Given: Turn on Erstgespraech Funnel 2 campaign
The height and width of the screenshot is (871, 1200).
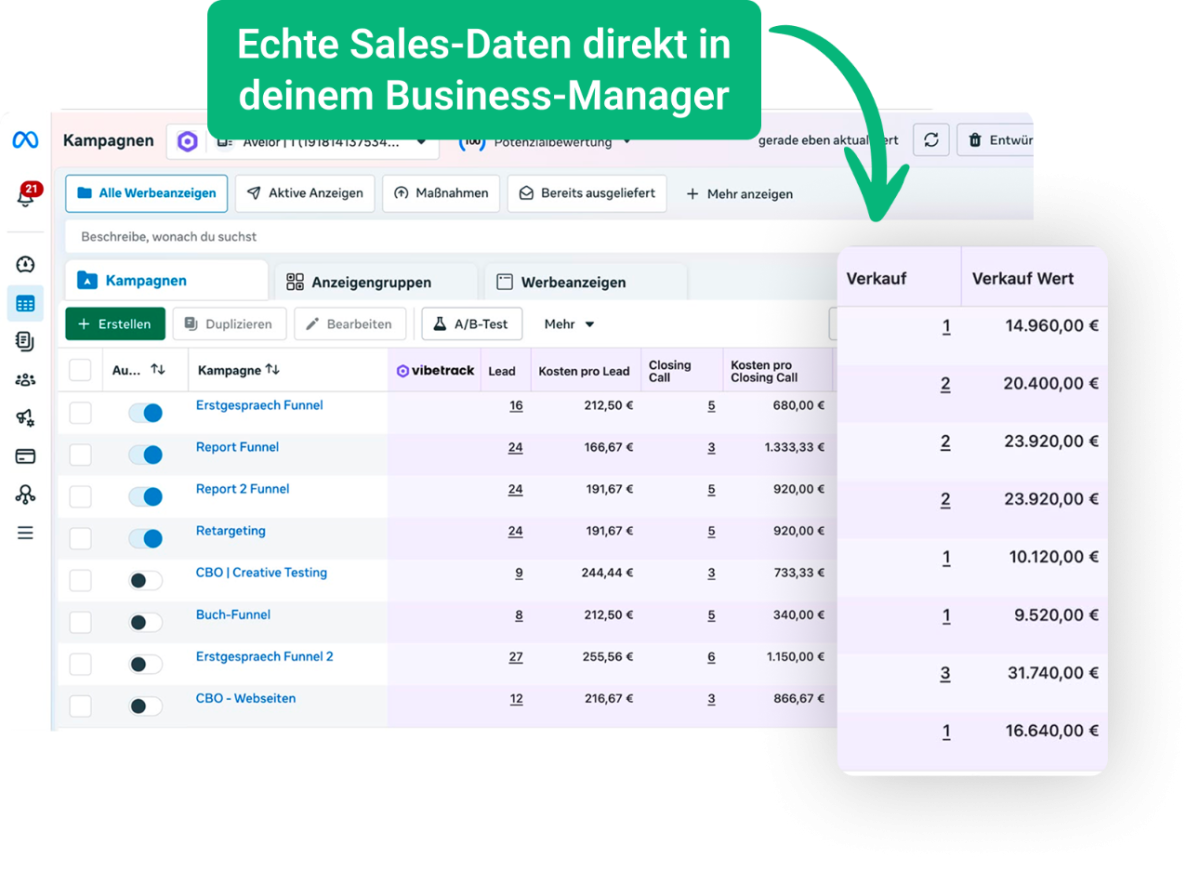Looking at the screenshot, I should pyautogui.click(x=145, y=665).
